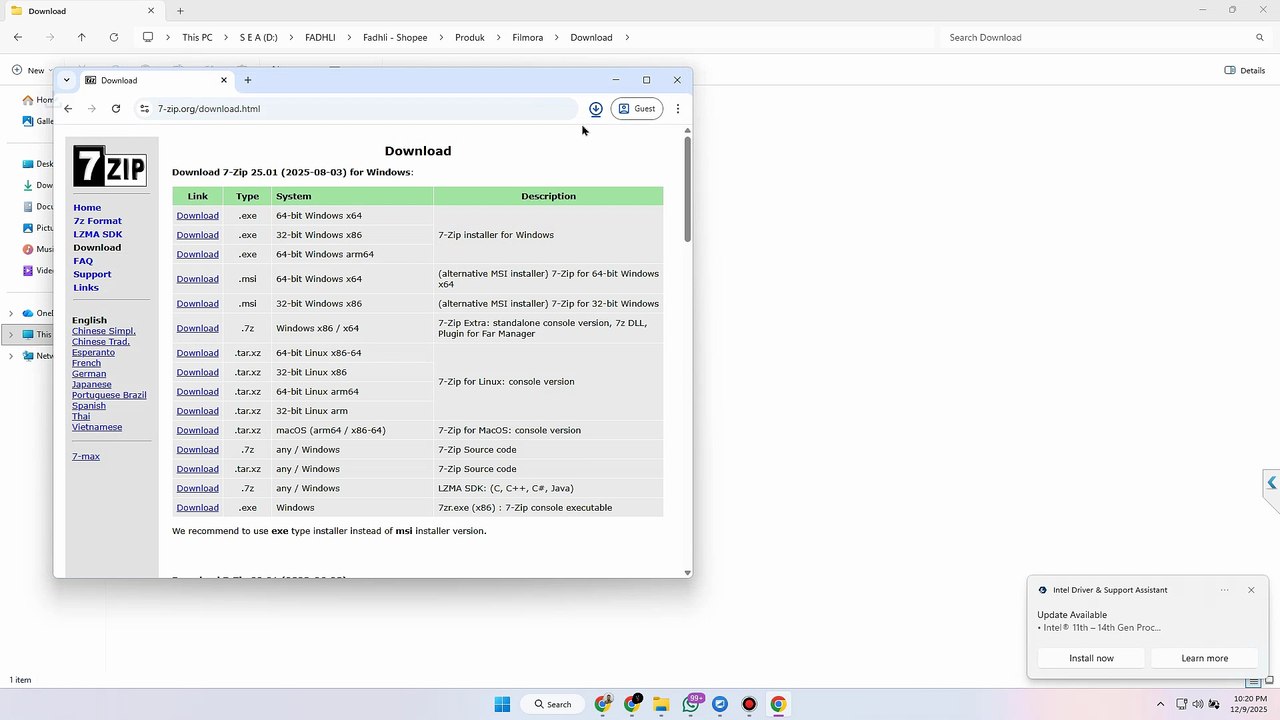
Task: Download the 64-bit x64 .msi installer
Action: coord(197,279)
